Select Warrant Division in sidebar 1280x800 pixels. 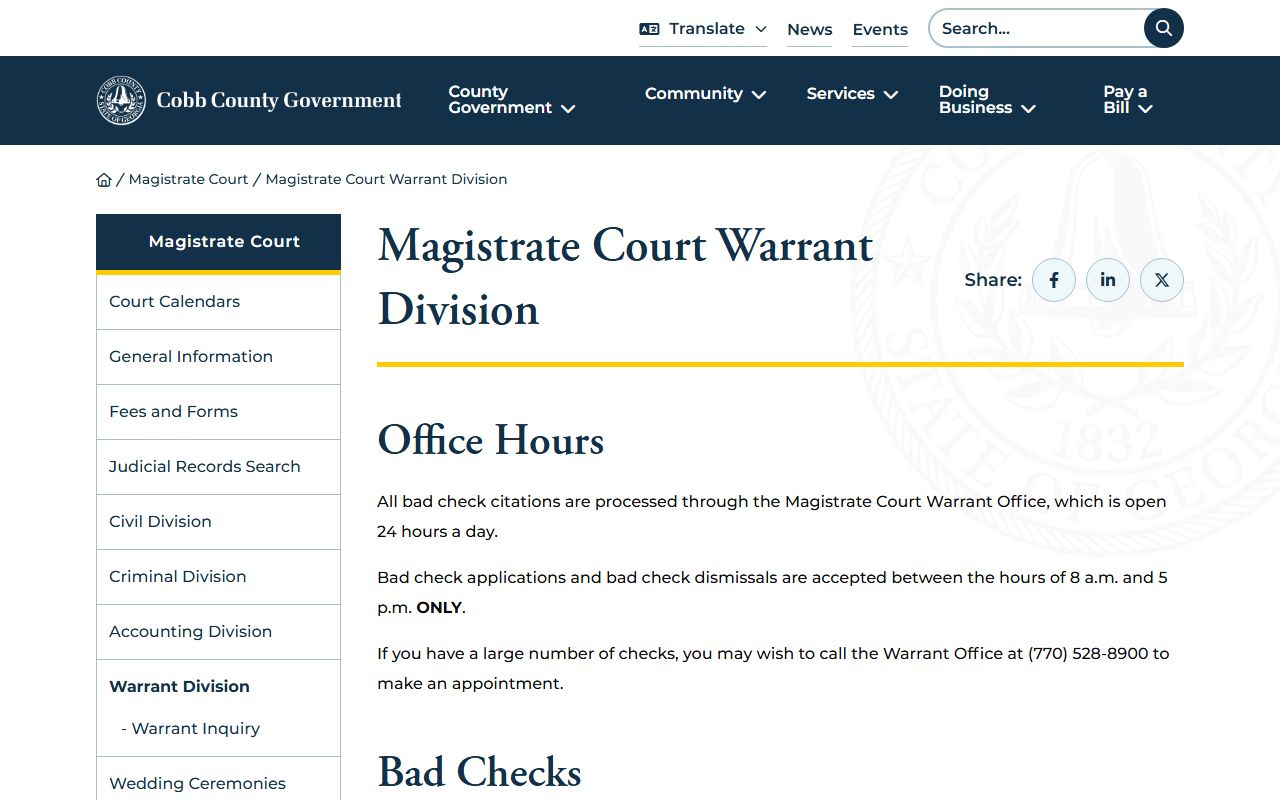(179, 686)
